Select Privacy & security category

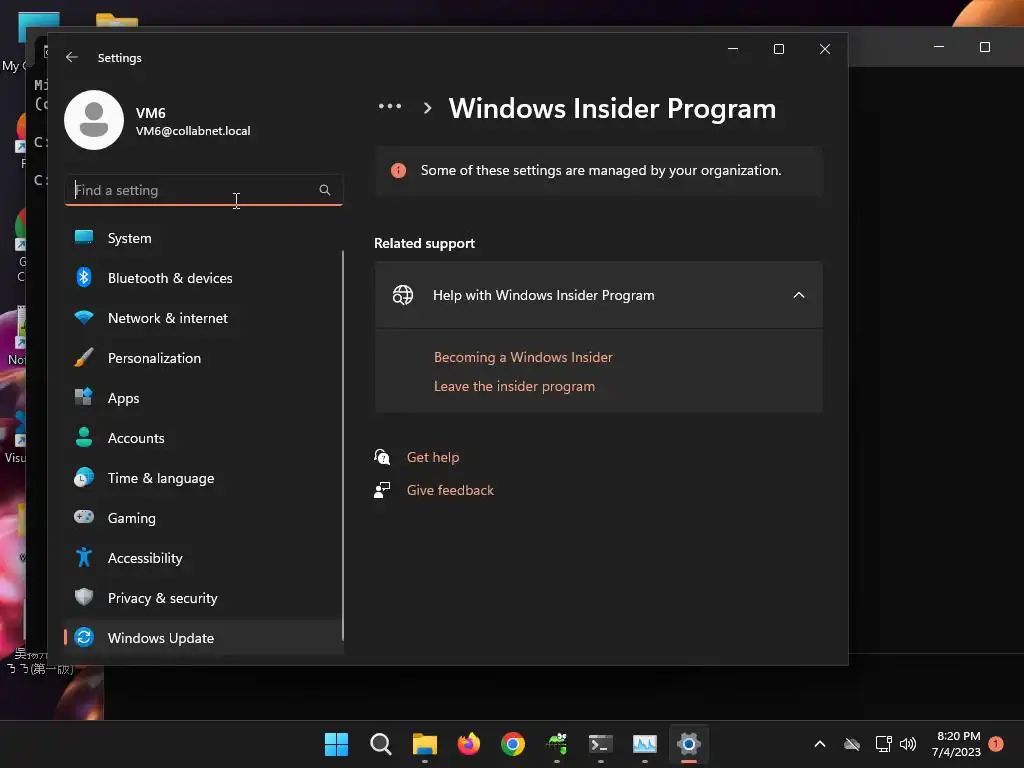tap(204, 598)
